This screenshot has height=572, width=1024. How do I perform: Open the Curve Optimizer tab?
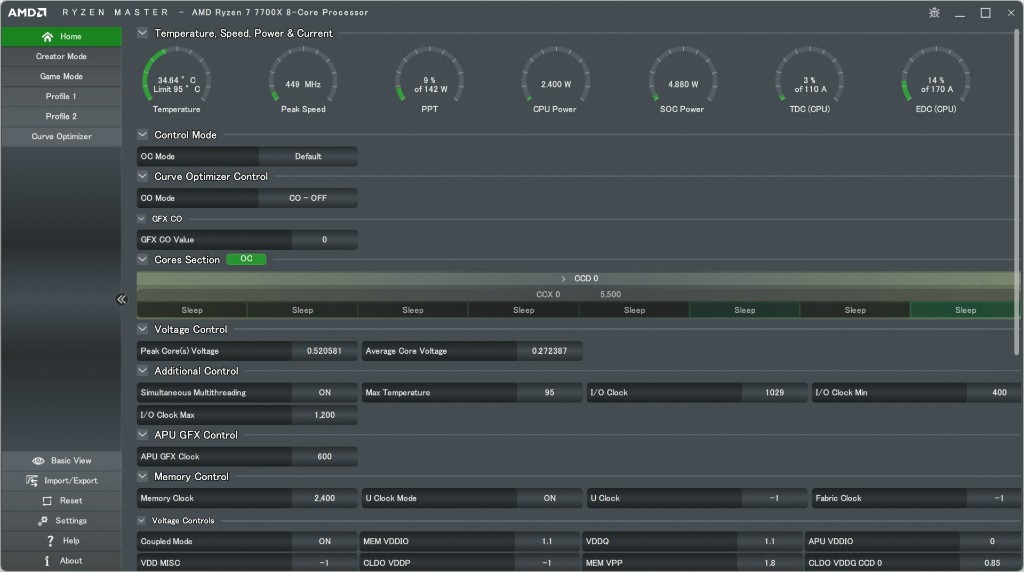tap(61, 137)
